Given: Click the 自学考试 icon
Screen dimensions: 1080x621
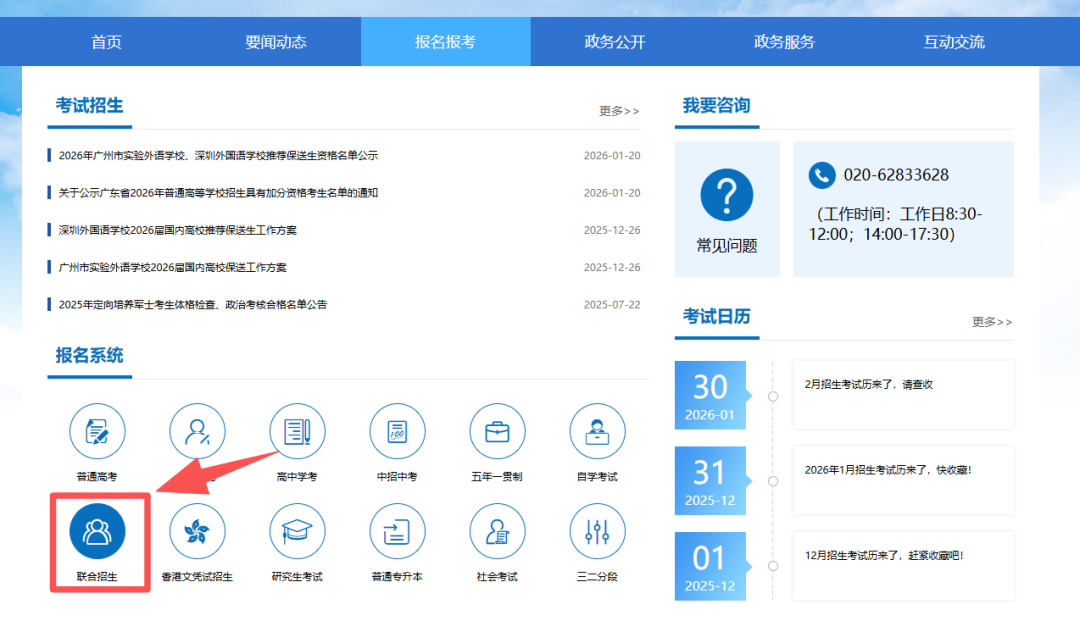Looking at the screenshot, I should tap(597, 432).
